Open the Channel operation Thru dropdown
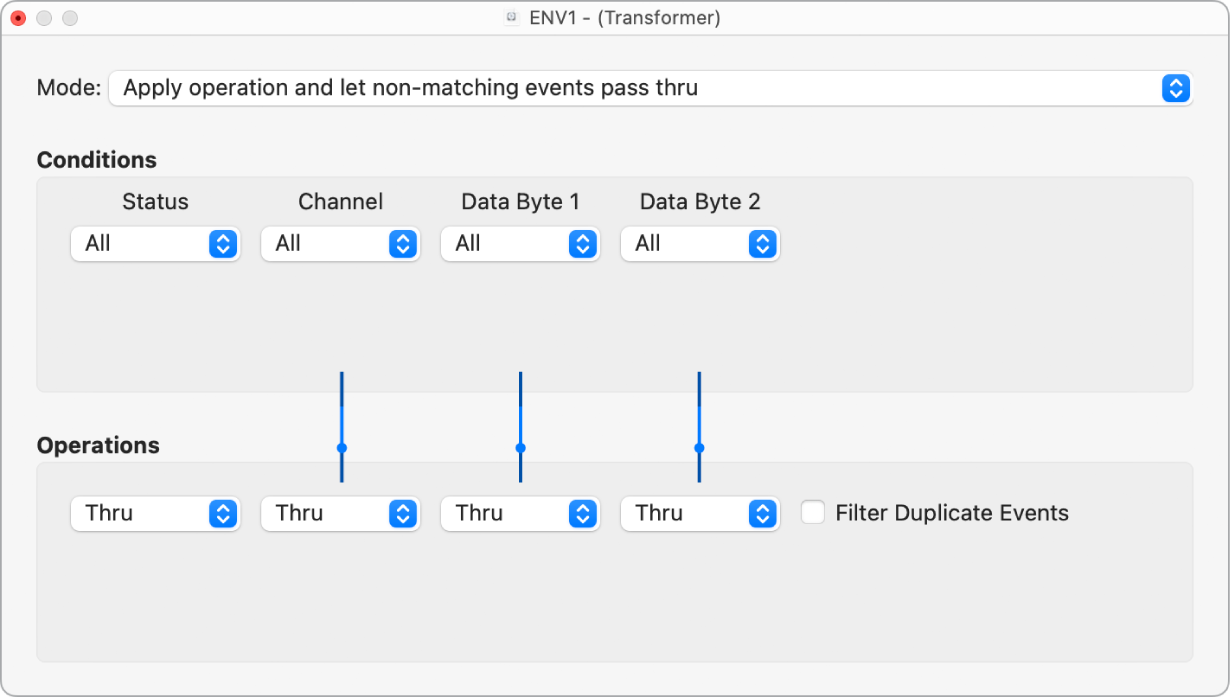The width and height of the screenshot is (1232, 697). coord(340,513)
